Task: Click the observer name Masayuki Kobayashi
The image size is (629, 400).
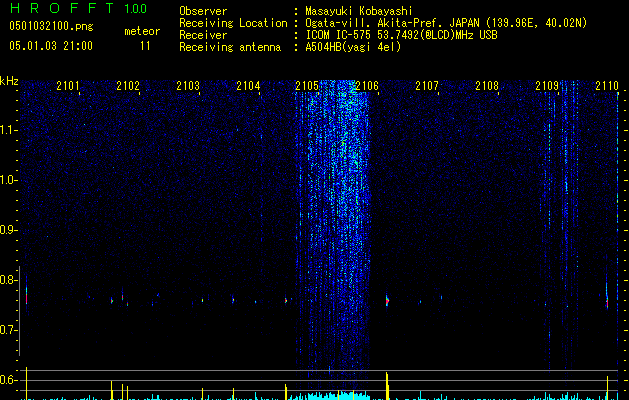Action: tap(359, 11)
